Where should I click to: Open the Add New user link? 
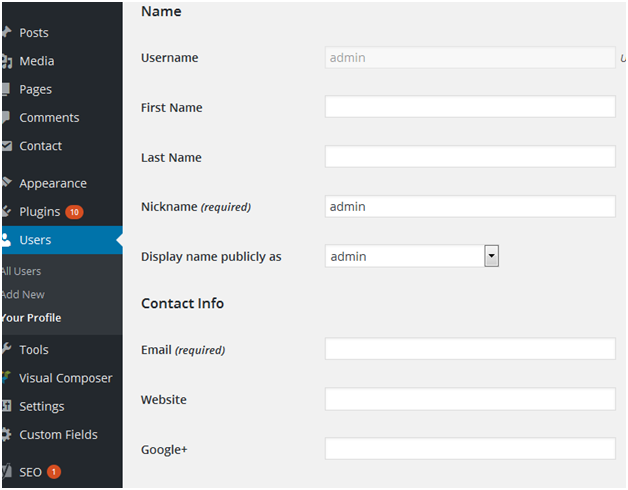pos(23,294)
